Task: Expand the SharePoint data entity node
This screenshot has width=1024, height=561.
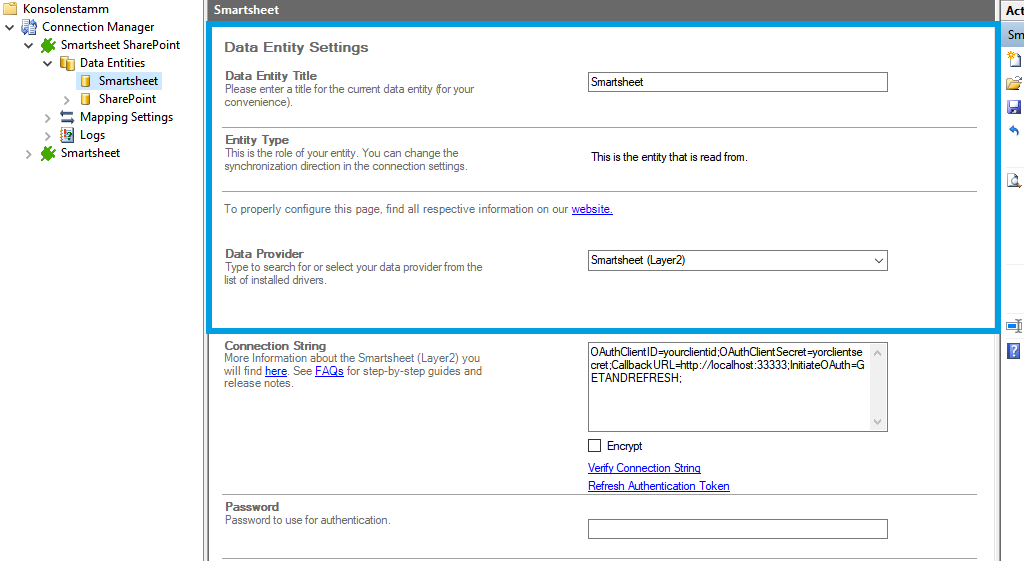Action: (67, 99)
